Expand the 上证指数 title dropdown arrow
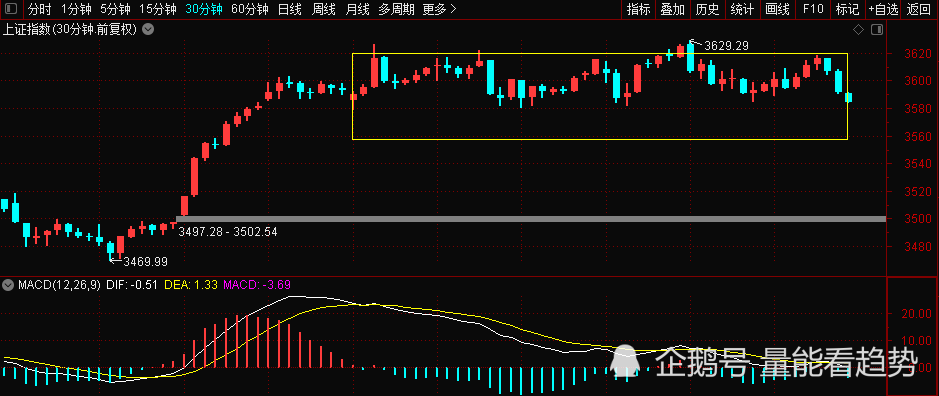The height and width of the screenshot is (396, 939). point(148,29)
